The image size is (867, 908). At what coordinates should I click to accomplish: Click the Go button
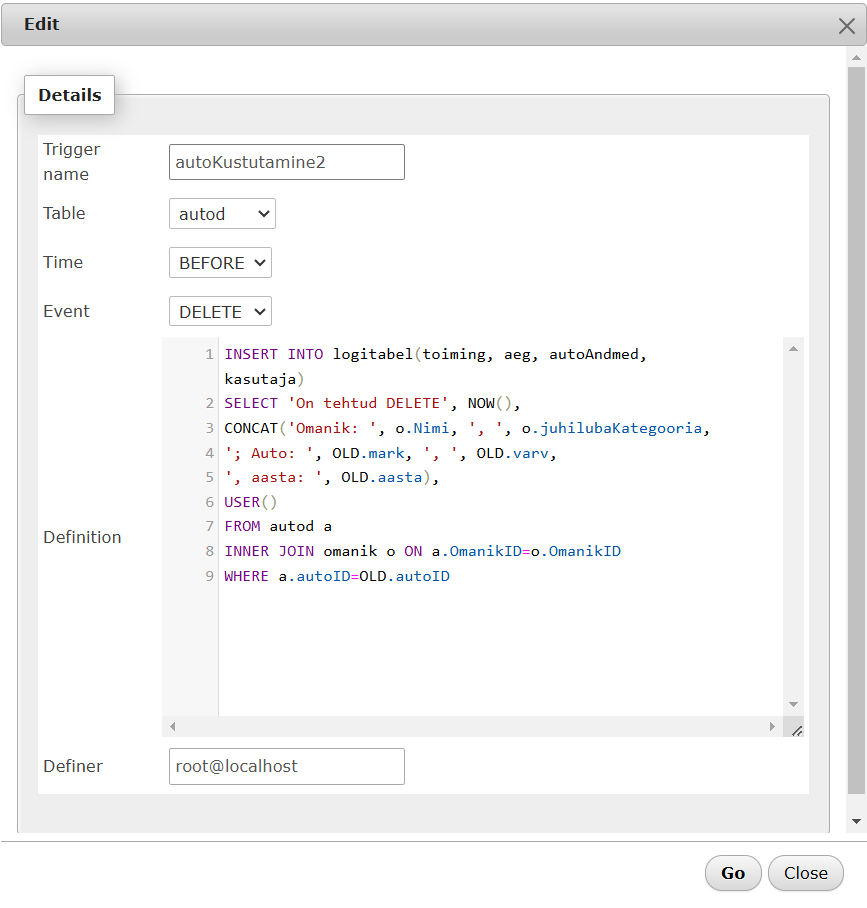tap(733, 873)
